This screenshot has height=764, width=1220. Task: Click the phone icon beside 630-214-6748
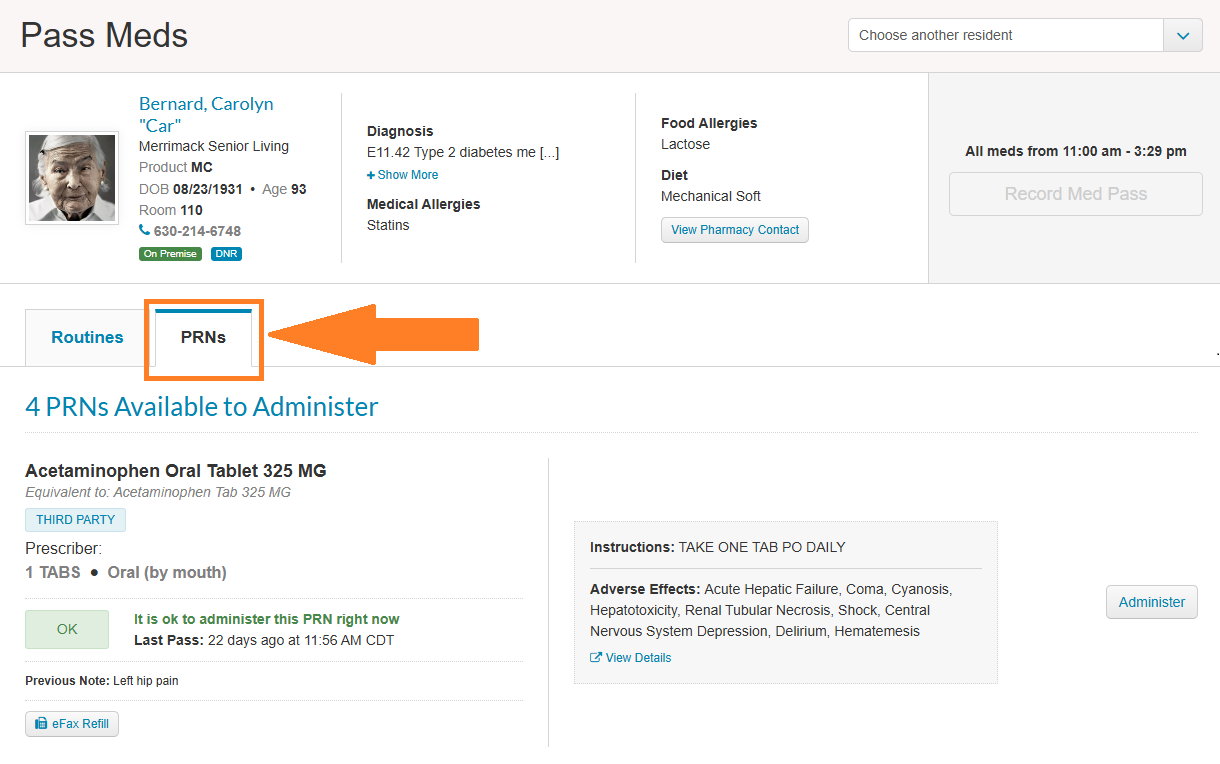[x=144, y=231]
